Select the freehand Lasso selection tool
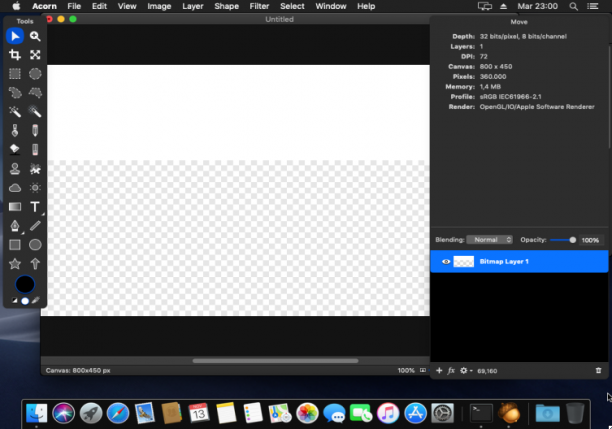This screenshot has width=612, height=429. (15, 93)
